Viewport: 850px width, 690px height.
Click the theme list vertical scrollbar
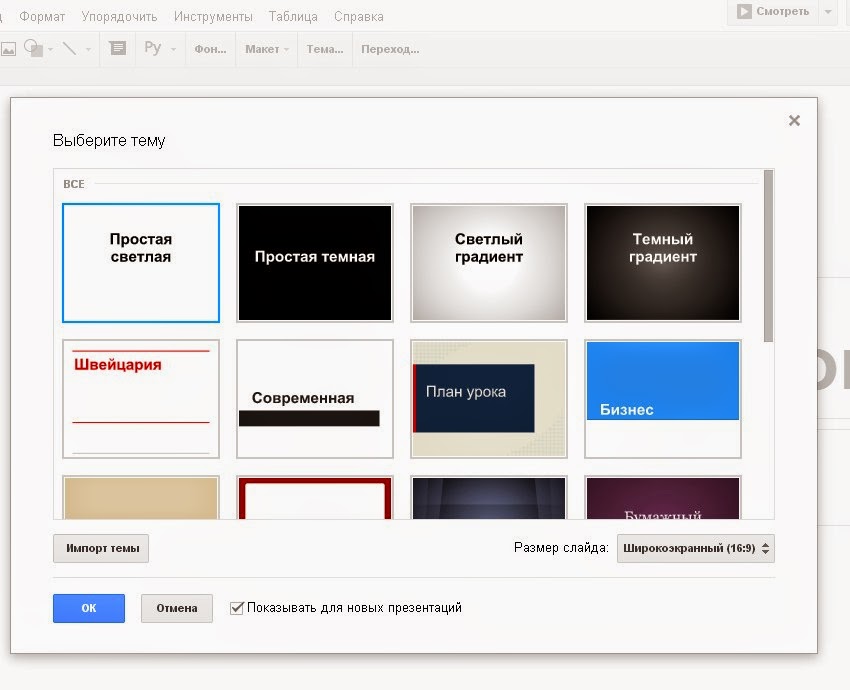768,256
